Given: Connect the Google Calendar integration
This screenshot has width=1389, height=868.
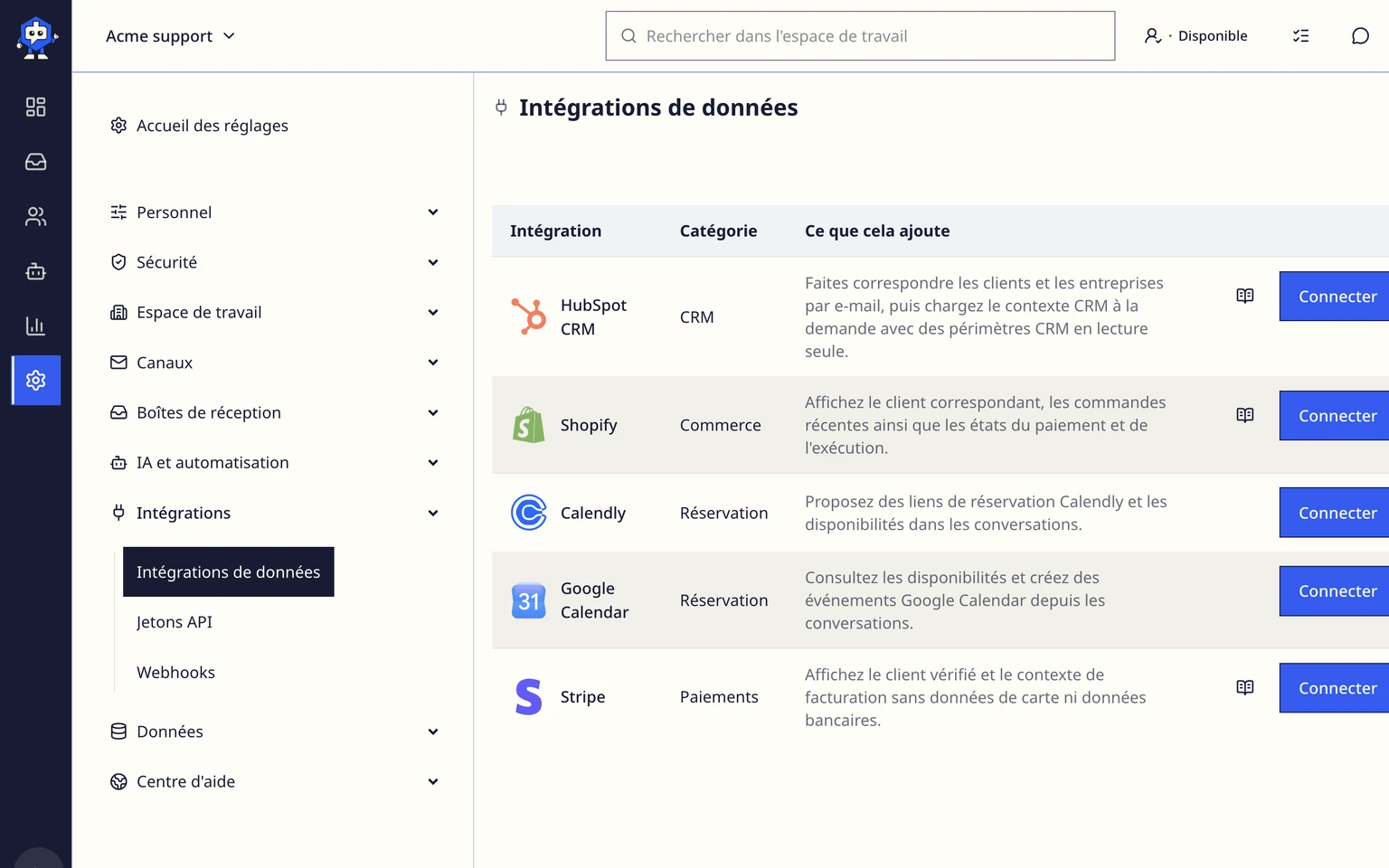Looking at the screenshot, I should tap(1335, 591).
